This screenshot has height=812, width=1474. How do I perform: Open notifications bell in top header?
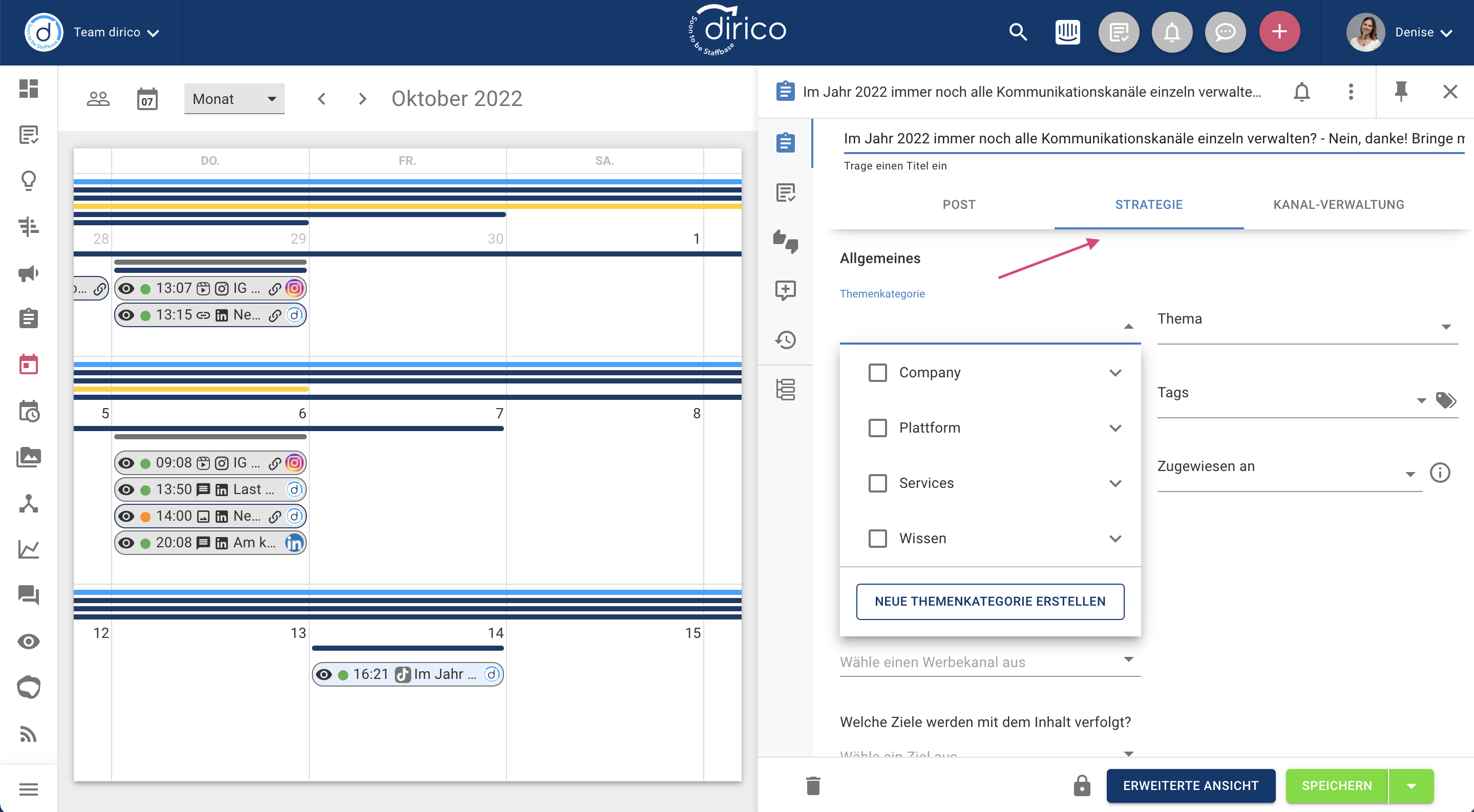(x=1172, y=32)
